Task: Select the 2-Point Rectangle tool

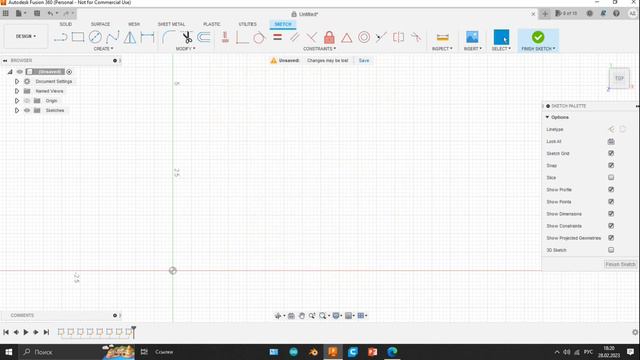Action: point(78,37)
